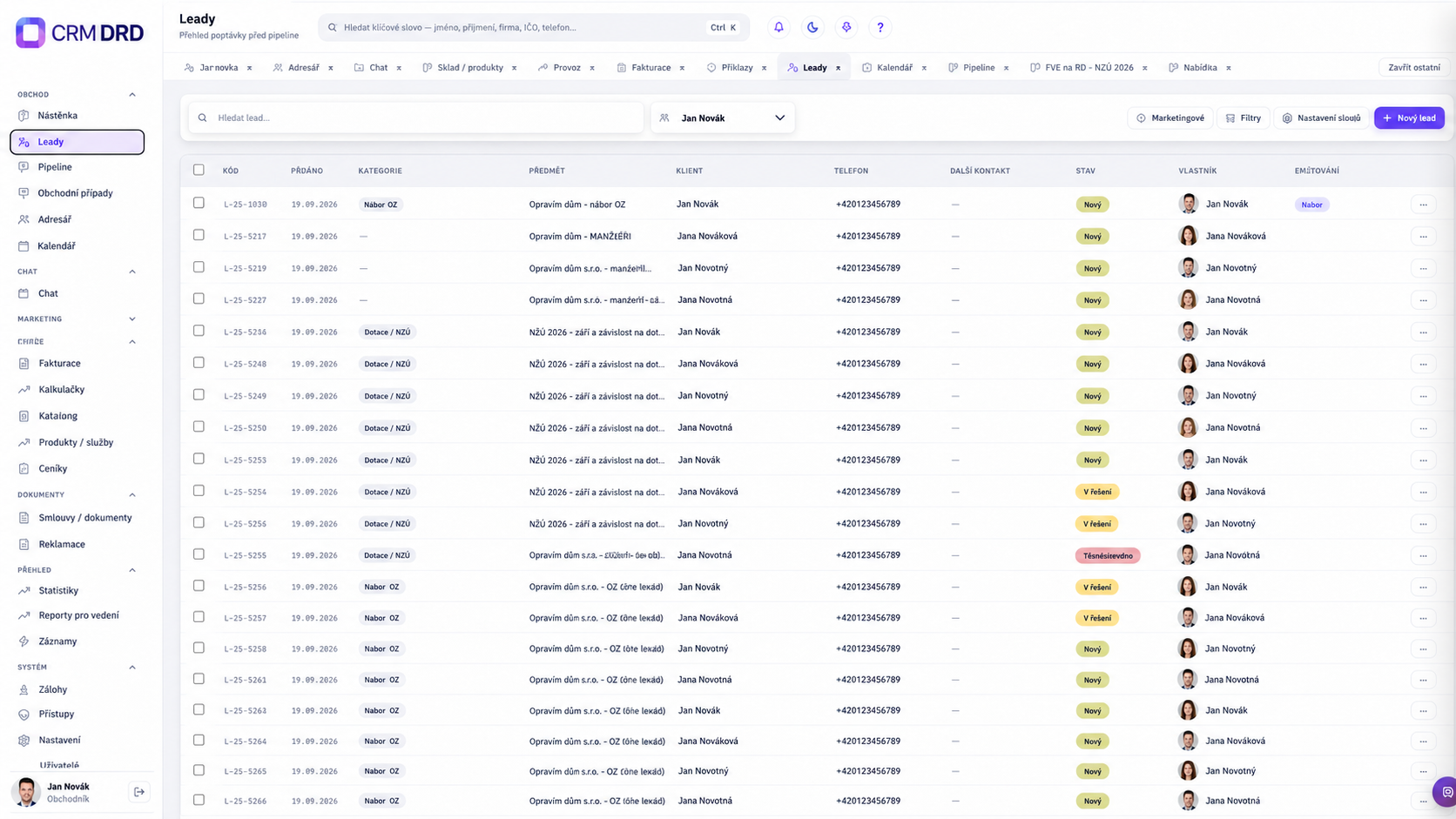Go to Obchodní případy in sidebar

(x=75, y=193)
